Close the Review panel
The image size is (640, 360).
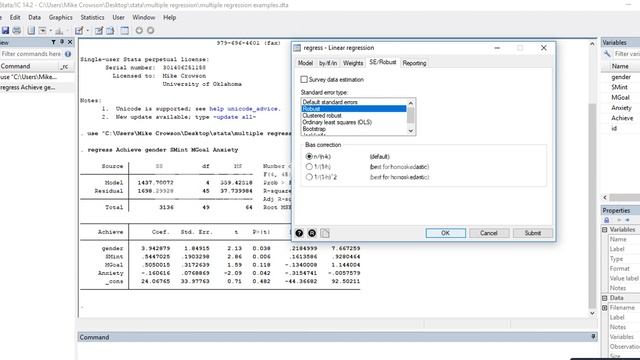pyautogui.click(x=70, y=42)
